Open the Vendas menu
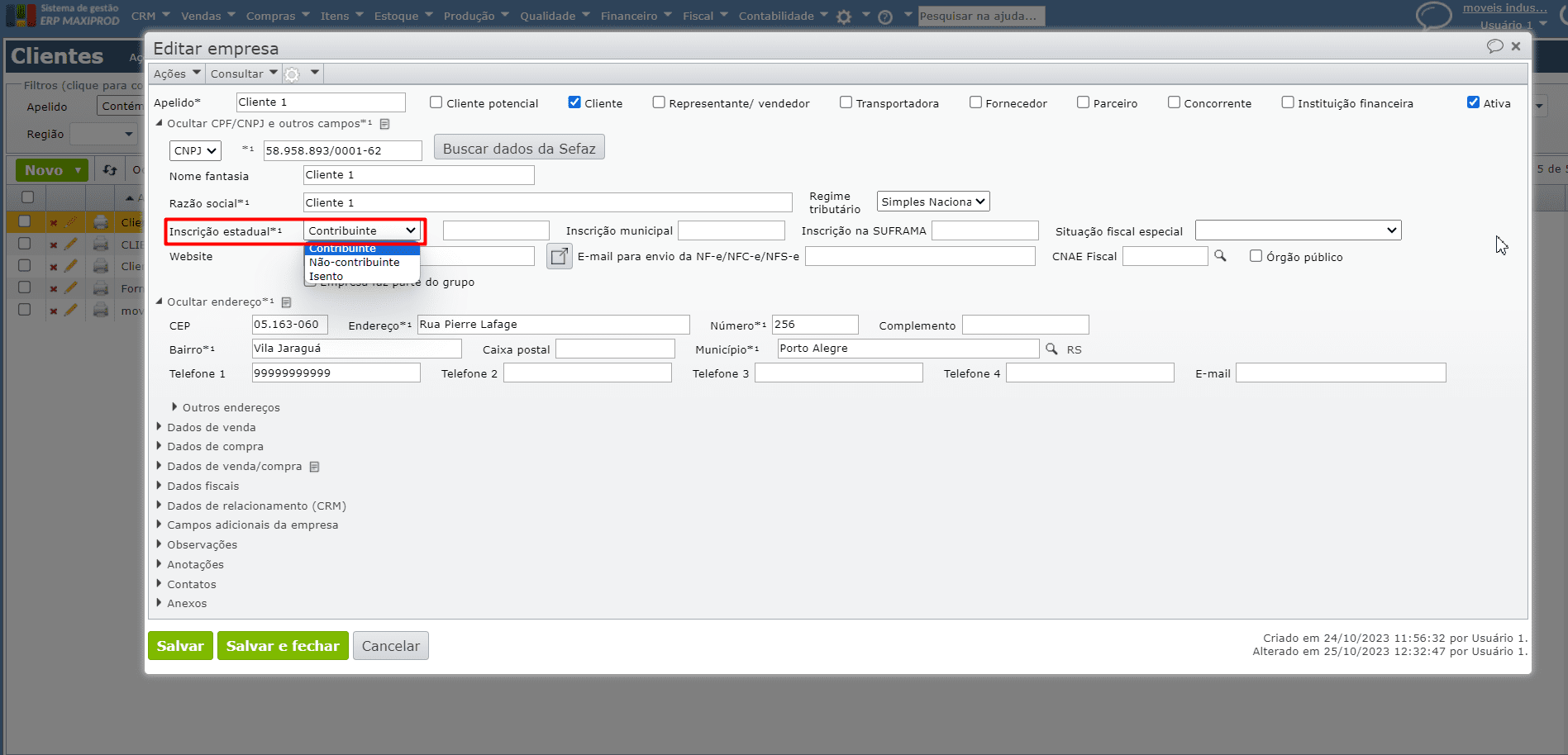1568x755 pixels. (x=208, y=16)
